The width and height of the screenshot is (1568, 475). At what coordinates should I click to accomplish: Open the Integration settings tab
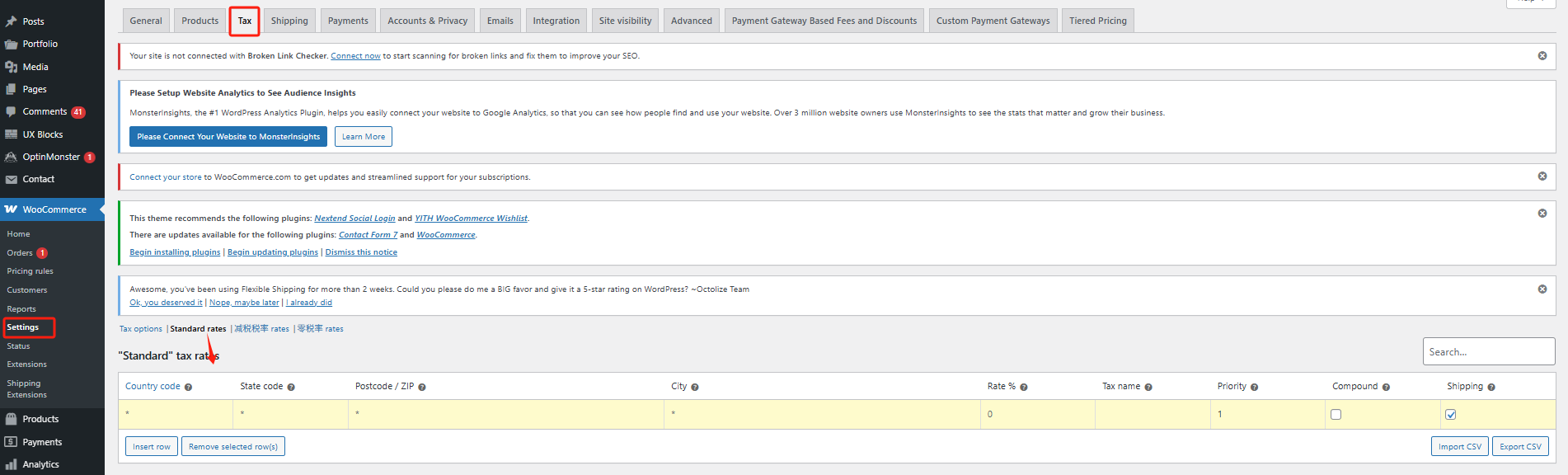click(x=556, y=21)
